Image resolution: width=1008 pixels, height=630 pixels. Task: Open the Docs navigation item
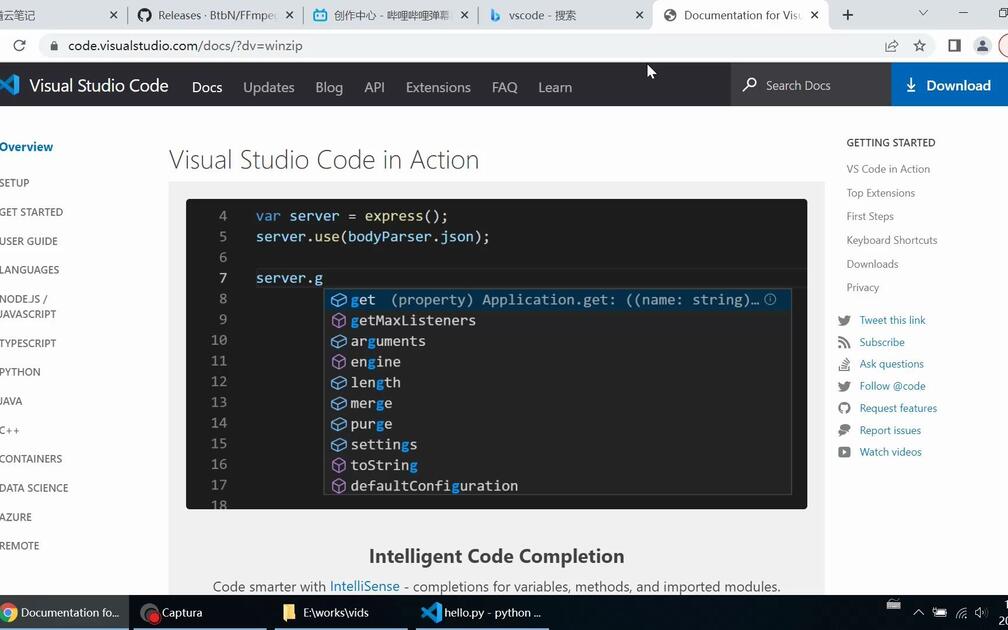click(207, 87)
